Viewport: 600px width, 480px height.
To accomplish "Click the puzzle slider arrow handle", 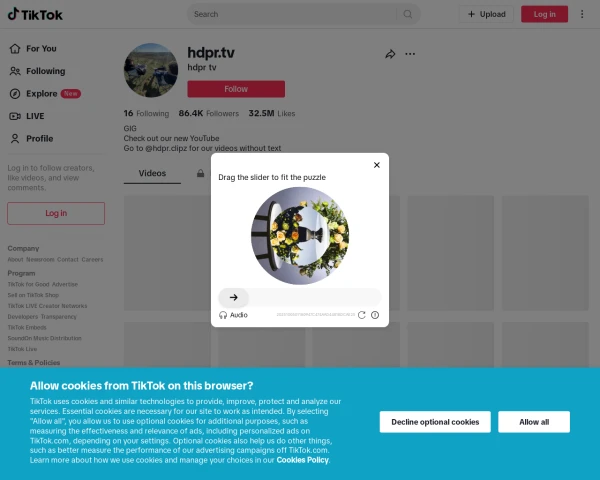I will coord(233,297).
